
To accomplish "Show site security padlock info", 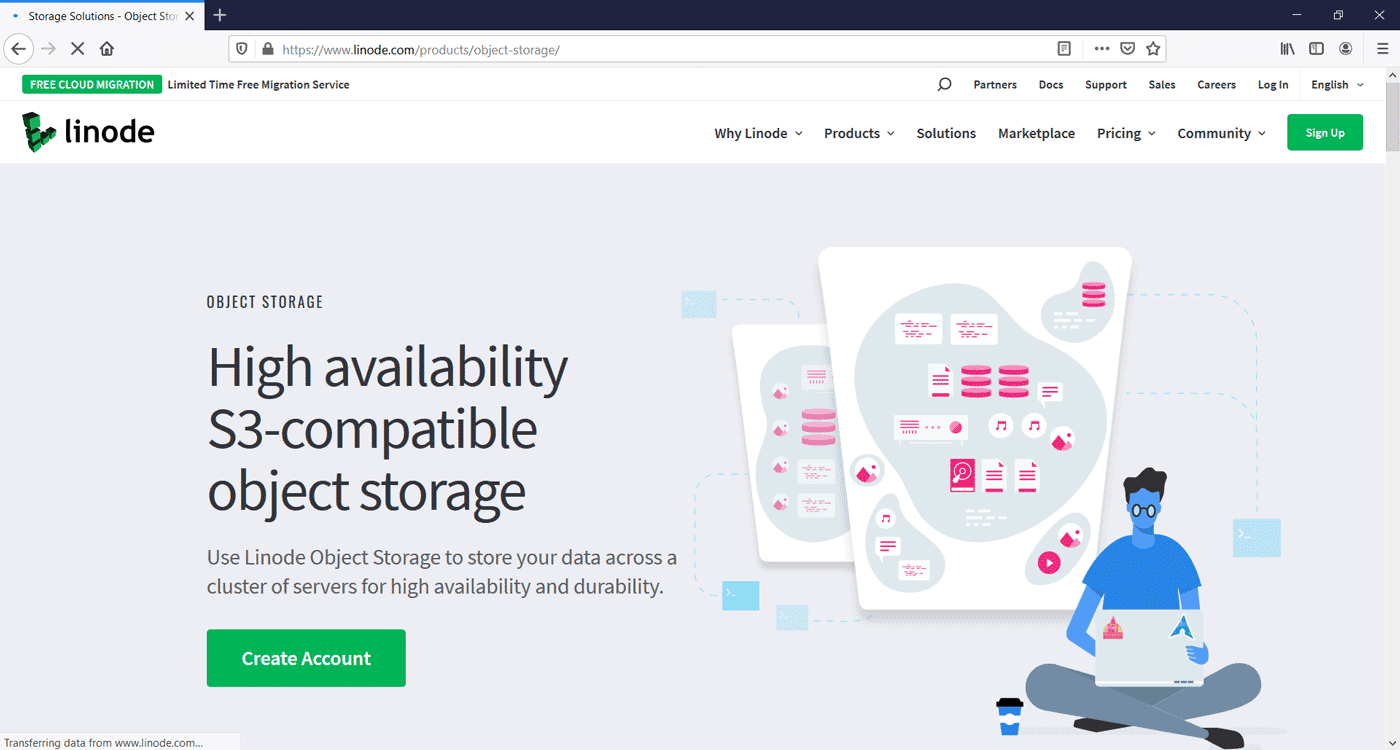I will [x=267, y=49].
